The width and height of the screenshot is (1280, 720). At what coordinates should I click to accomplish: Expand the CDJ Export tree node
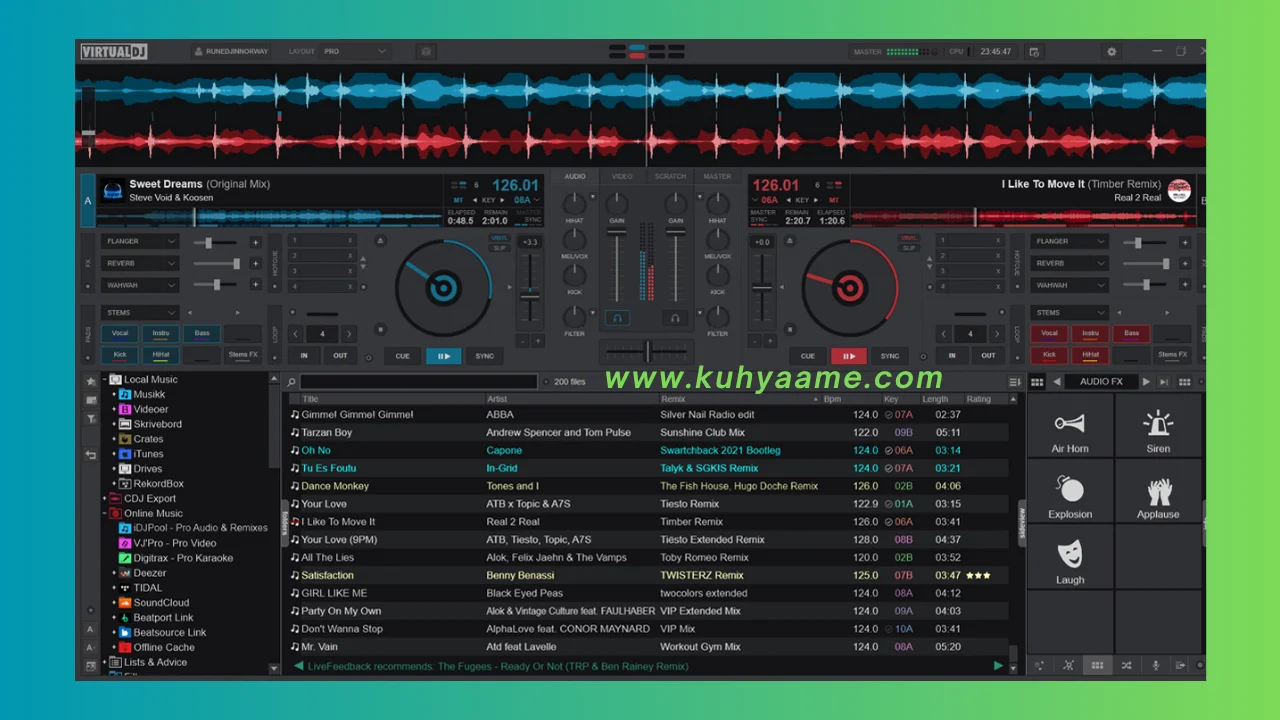[x=104, y=498]
